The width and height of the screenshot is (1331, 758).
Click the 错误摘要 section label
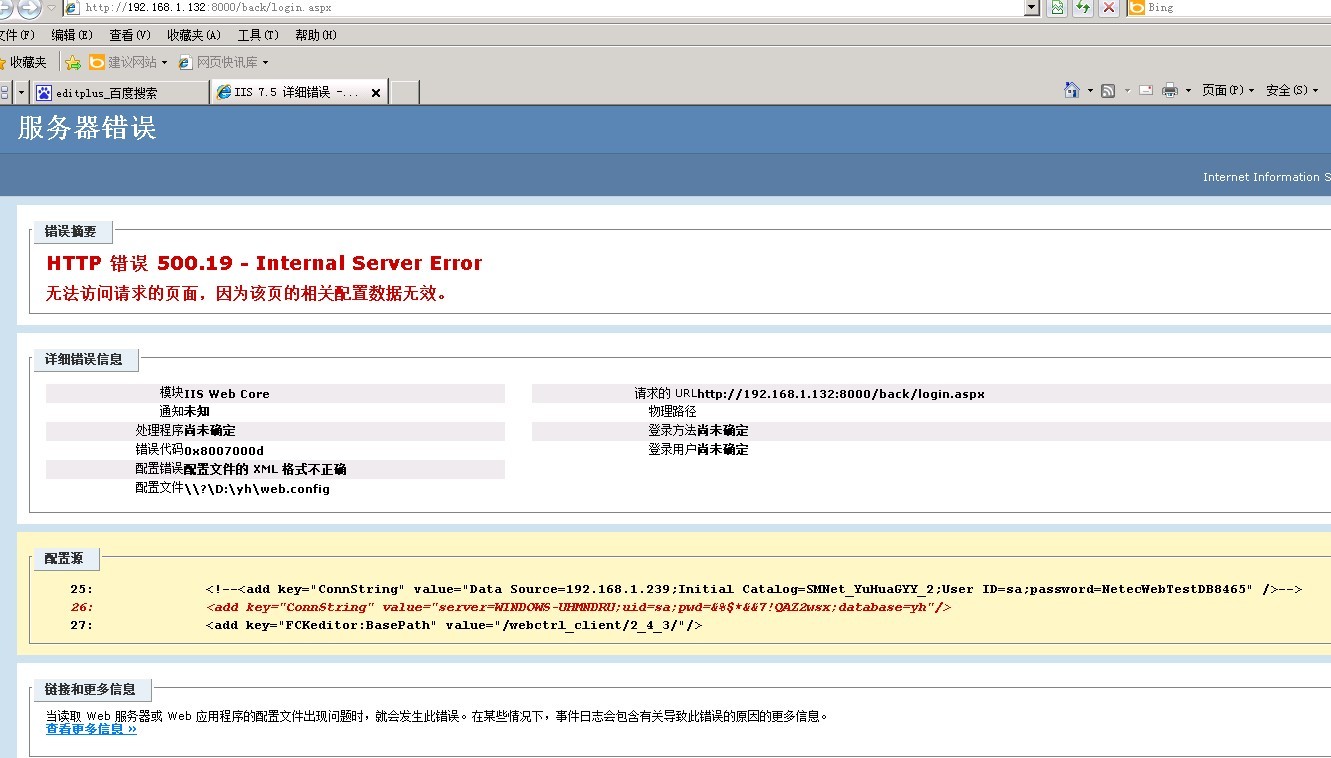coord(71,232)
